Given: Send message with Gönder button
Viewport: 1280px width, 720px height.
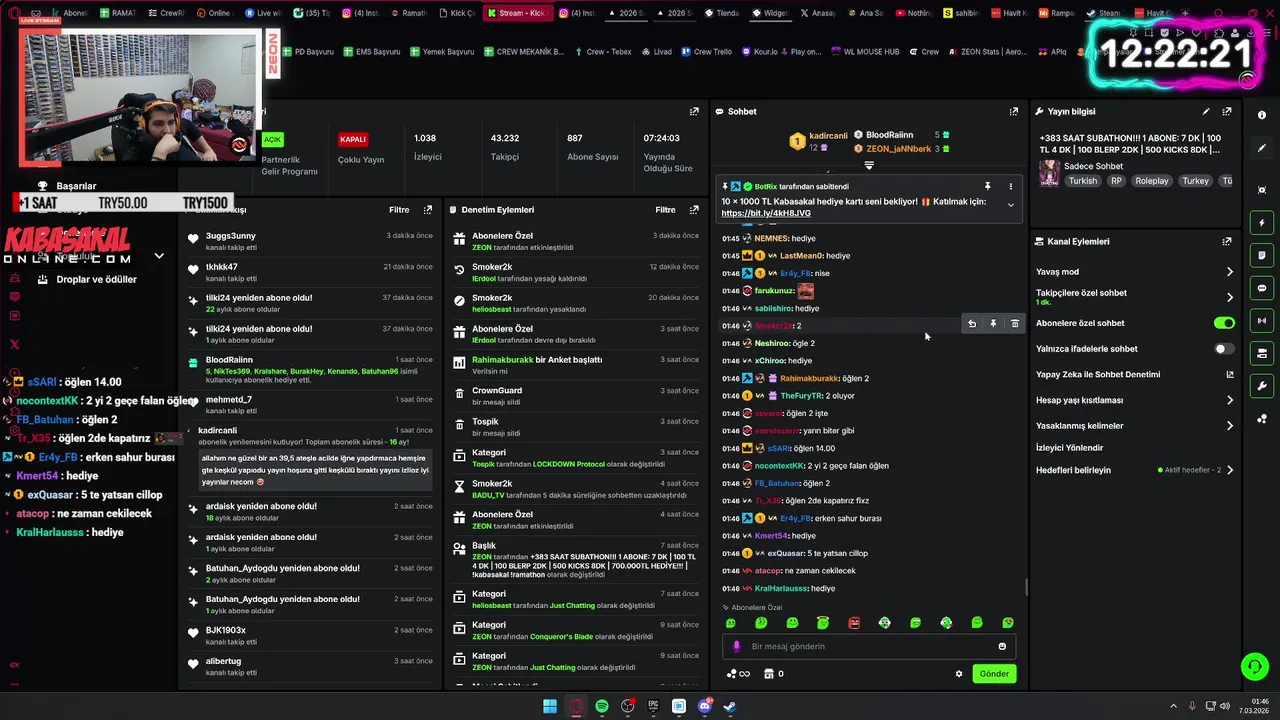Looking at the screenshot, I should [994, 674].
